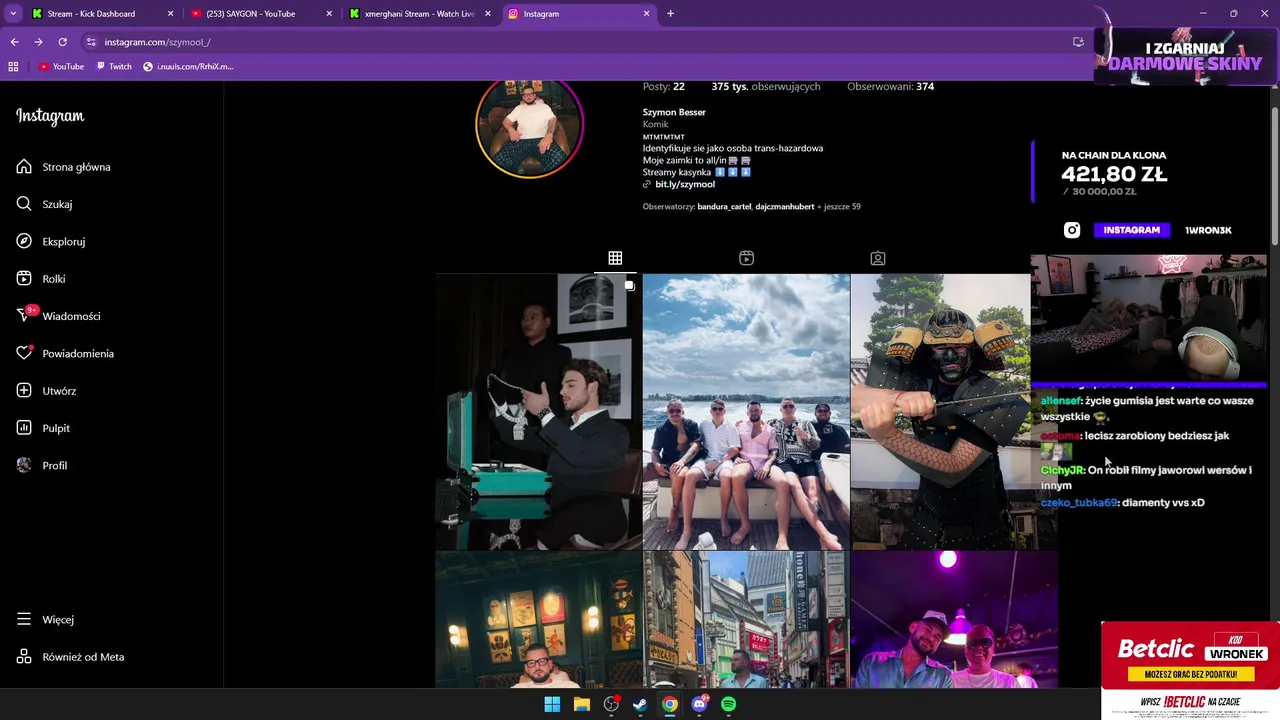The image size is (1280, 720).
Task: Switch to SAYGON - YouTube tab
Action: [262, 14]
